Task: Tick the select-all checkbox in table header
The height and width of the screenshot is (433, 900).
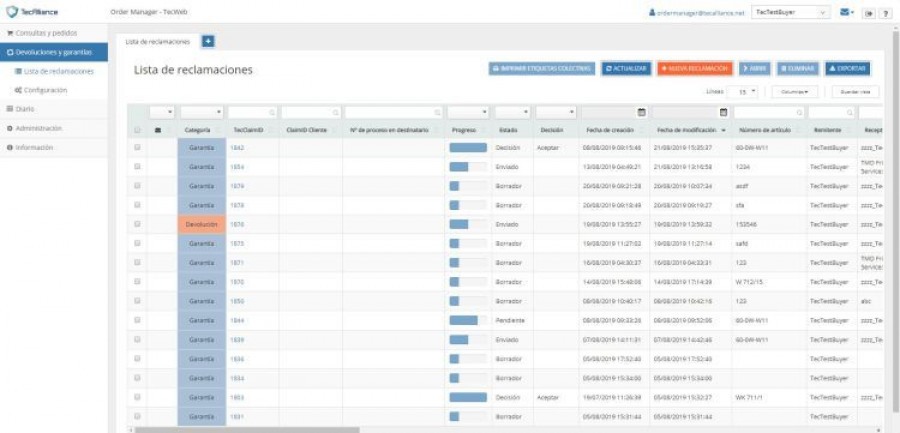Action: pyautogui.click(x=137, y=130)
